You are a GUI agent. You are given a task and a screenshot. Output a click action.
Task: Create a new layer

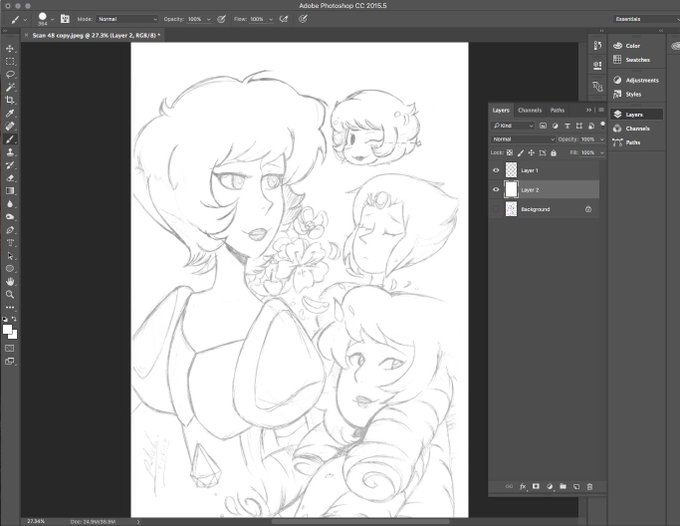pyautogui.click(x=576, y=487)
